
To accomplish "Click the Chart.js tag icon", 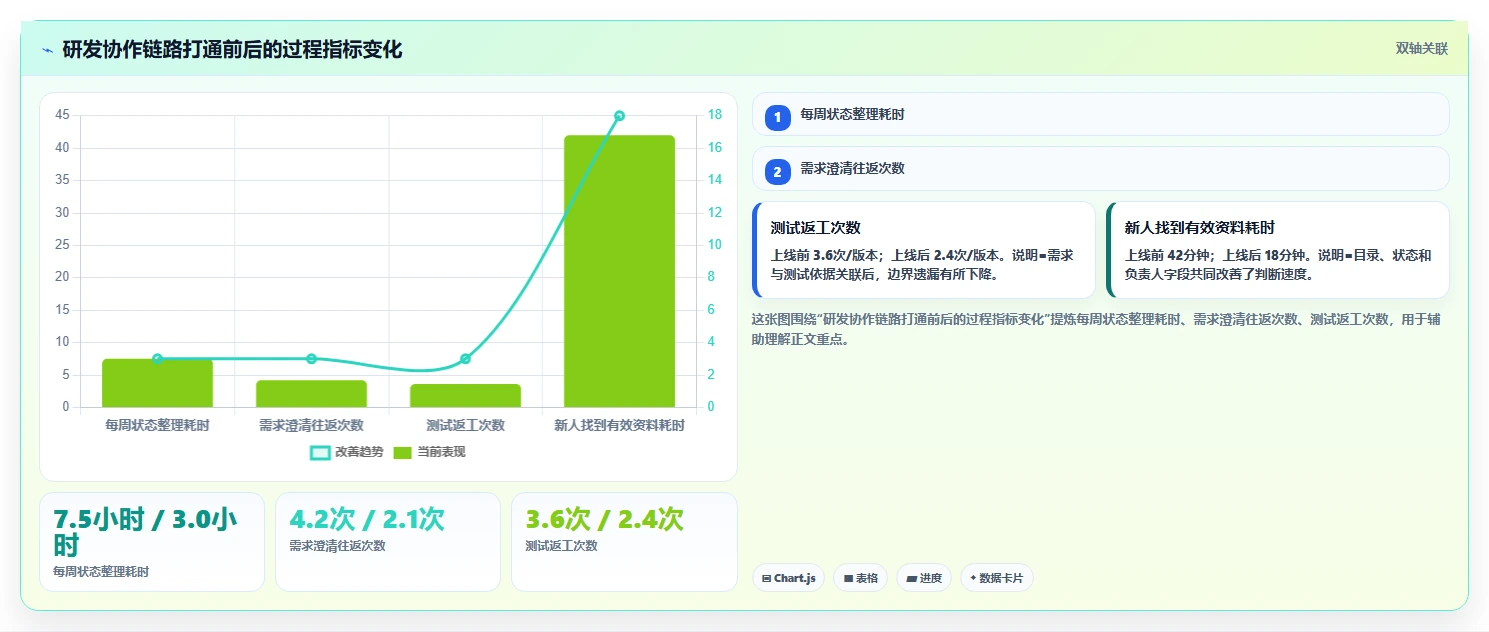I will point(766,578).
